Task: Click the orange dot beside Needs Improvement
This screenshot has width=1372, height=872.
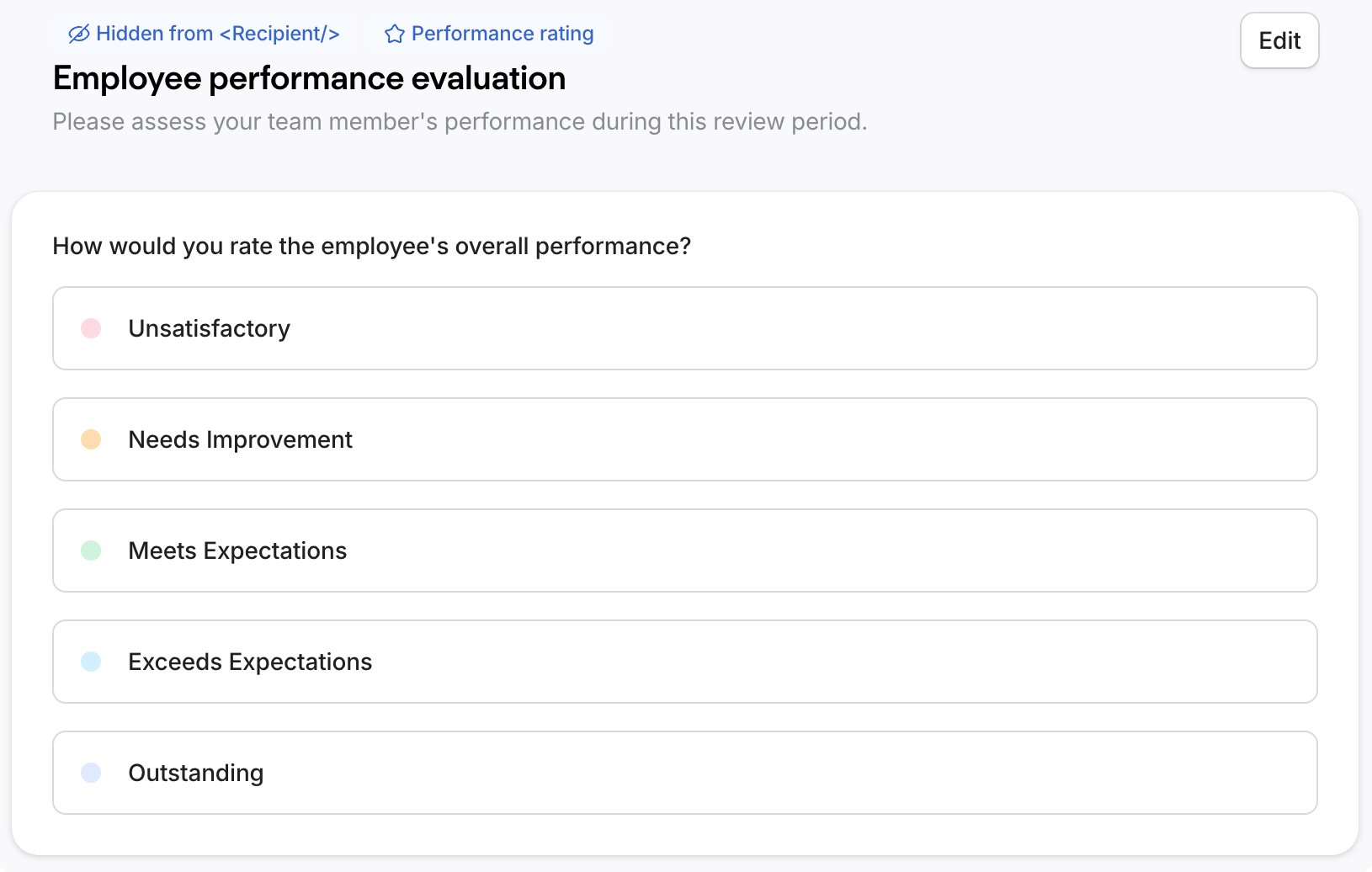Action: pyautogui.click(x=91, y=439)
